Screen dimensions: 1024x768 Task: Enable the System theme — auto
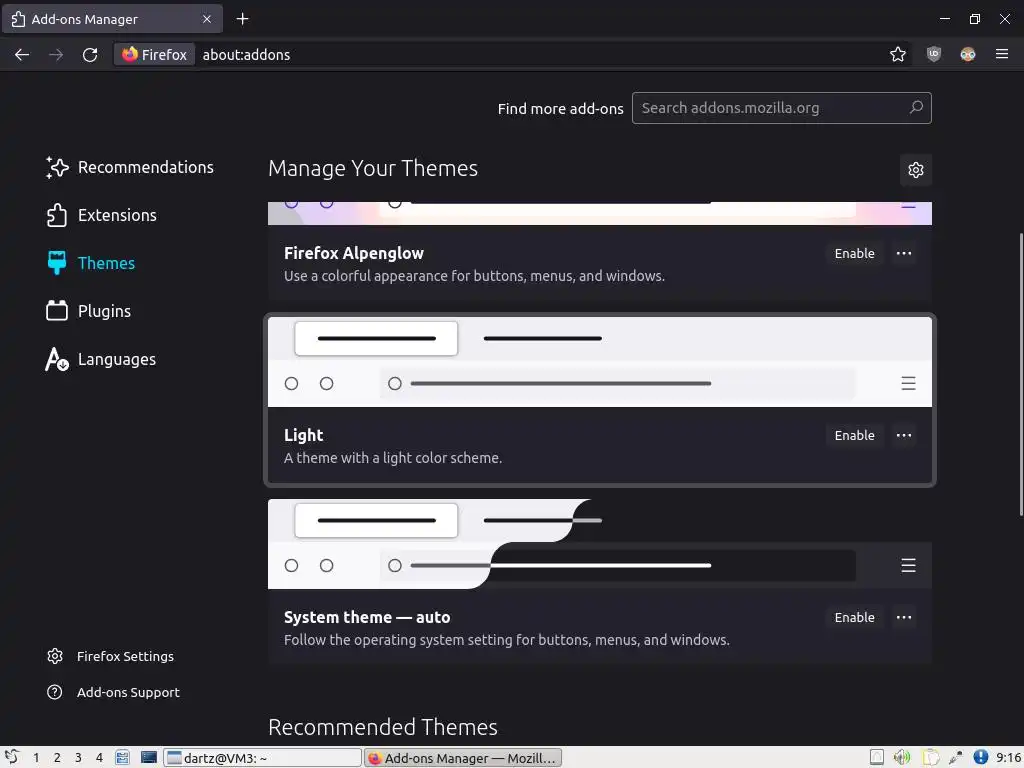[854, 618]
